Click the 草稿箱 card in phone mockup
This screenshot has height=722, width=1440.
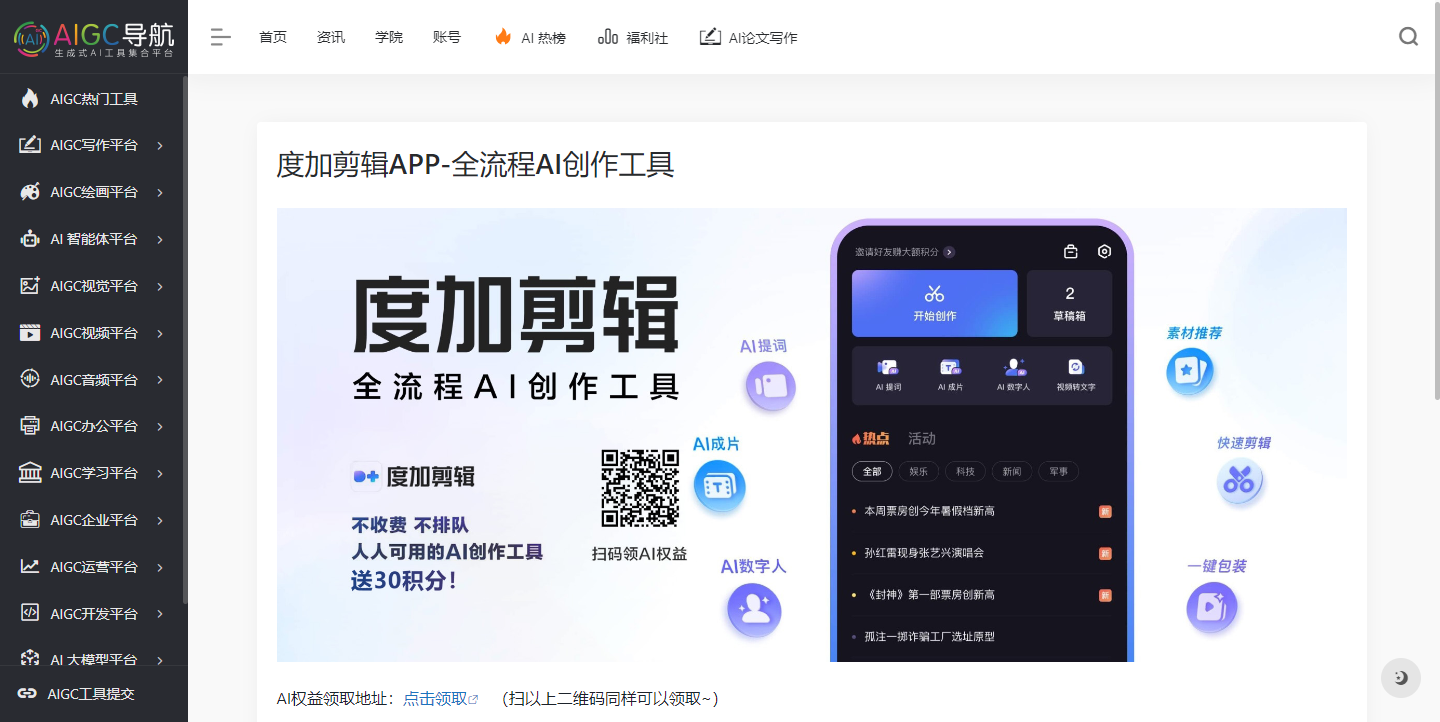point(1070,304)
